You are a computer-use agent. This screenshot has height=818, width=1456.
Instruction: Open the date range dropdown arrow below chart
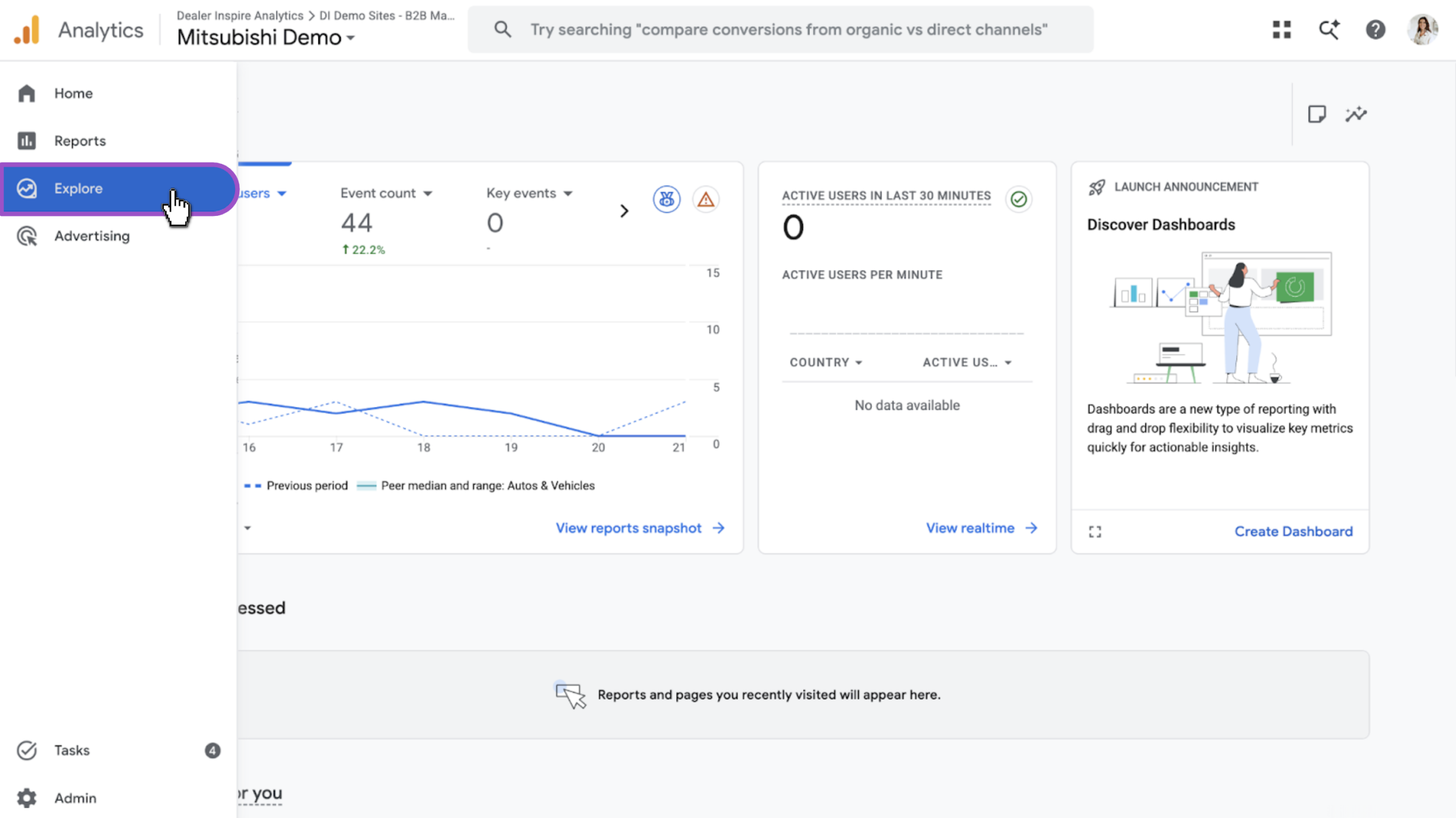(x=247, y=528)
